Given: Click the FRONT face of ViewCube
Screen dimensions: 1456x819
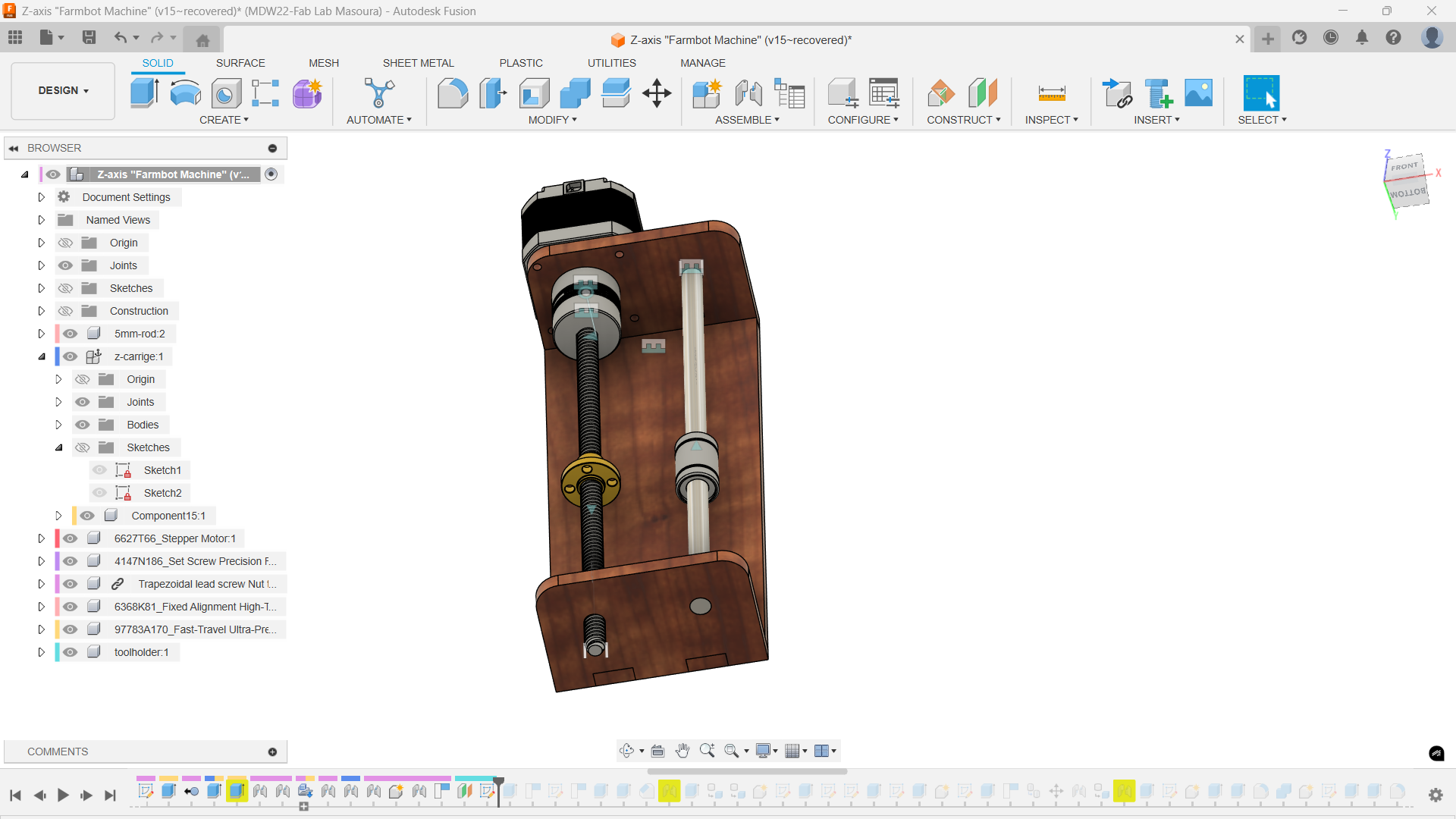Looking at the screenshot, I should pos(1404,167).
